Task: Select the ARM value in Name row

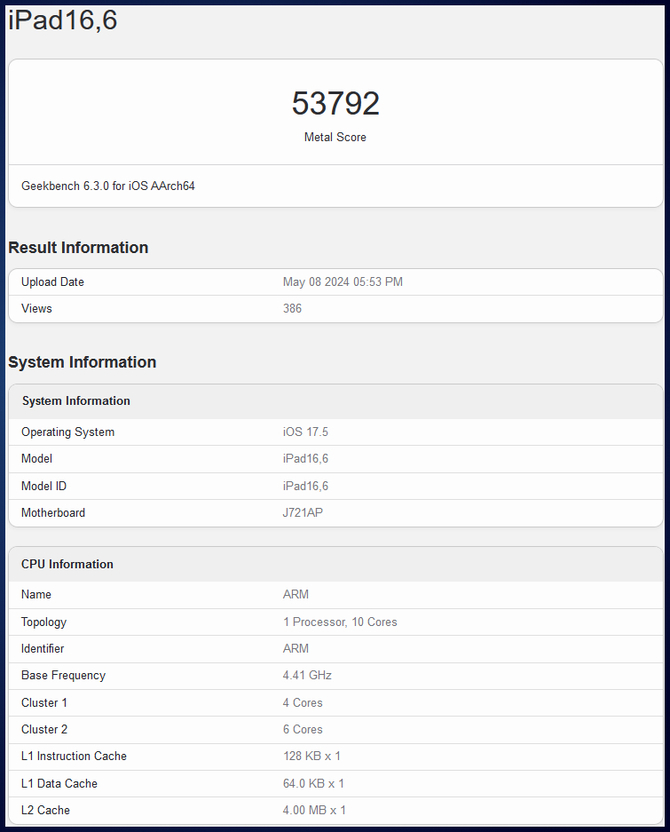Action: [x=295, y=594]
